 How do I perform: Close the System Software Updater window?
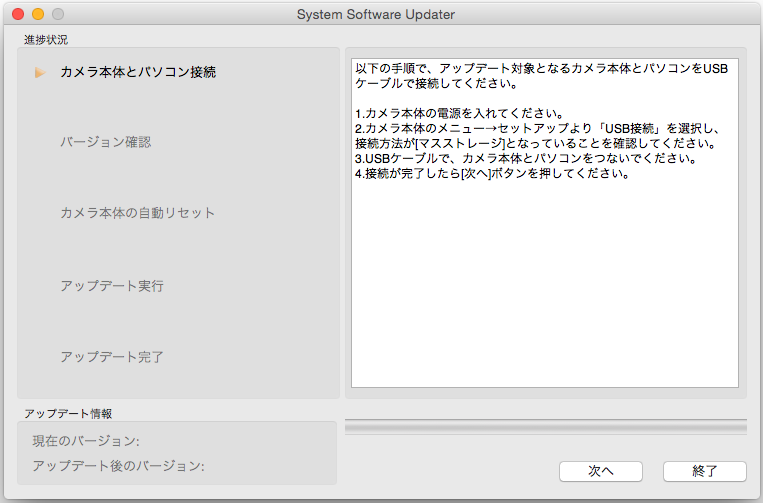click(x=18, y=15)
